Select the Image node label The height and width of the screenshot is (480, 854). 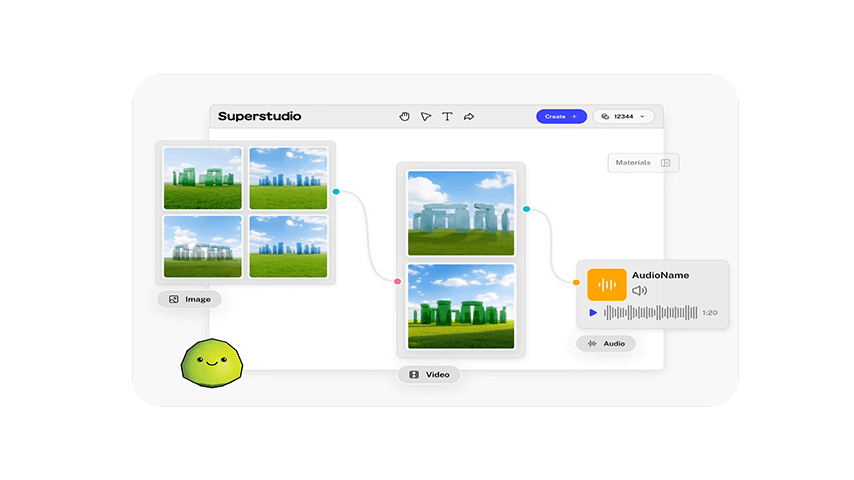coord(189,299)
